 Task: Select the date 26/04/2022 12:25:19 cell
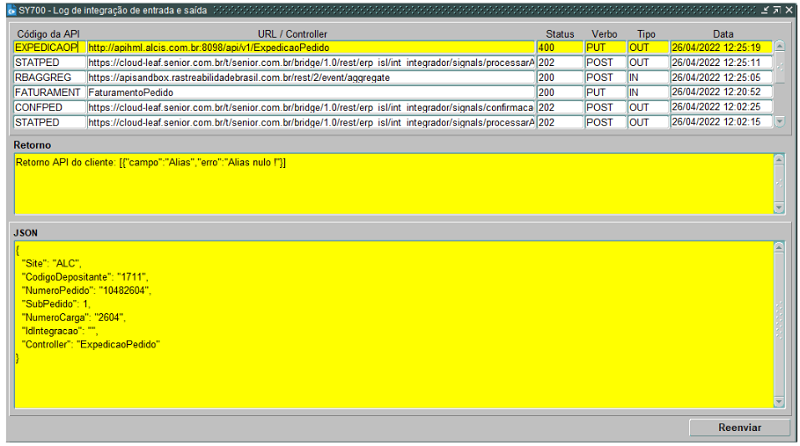[721, 47]
